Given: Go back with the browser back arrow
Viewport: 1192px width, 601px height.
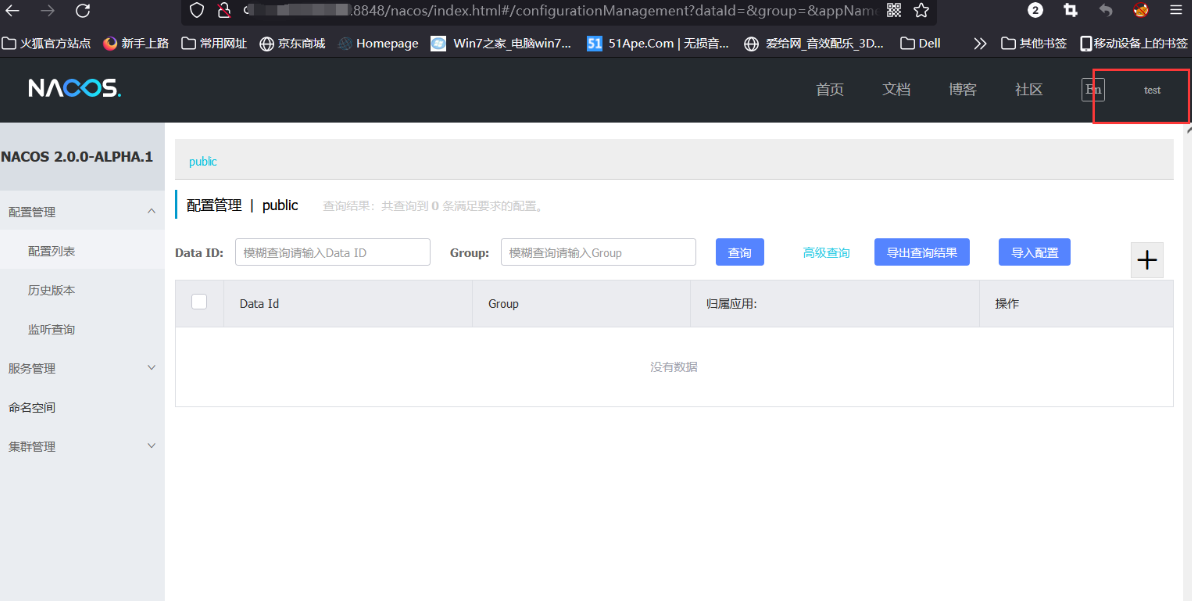Looking at the screenshot, I should point(12,11).
